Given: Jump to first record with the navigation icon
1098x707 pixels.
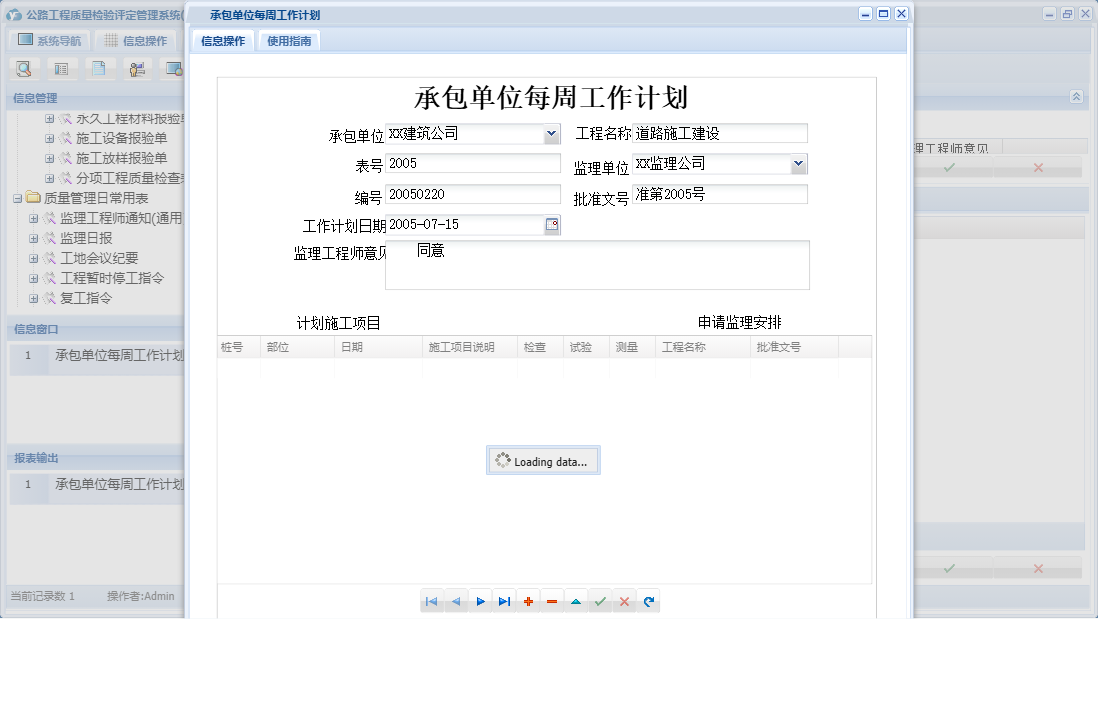Looking at the screenshot, I should tap(432, 600).
